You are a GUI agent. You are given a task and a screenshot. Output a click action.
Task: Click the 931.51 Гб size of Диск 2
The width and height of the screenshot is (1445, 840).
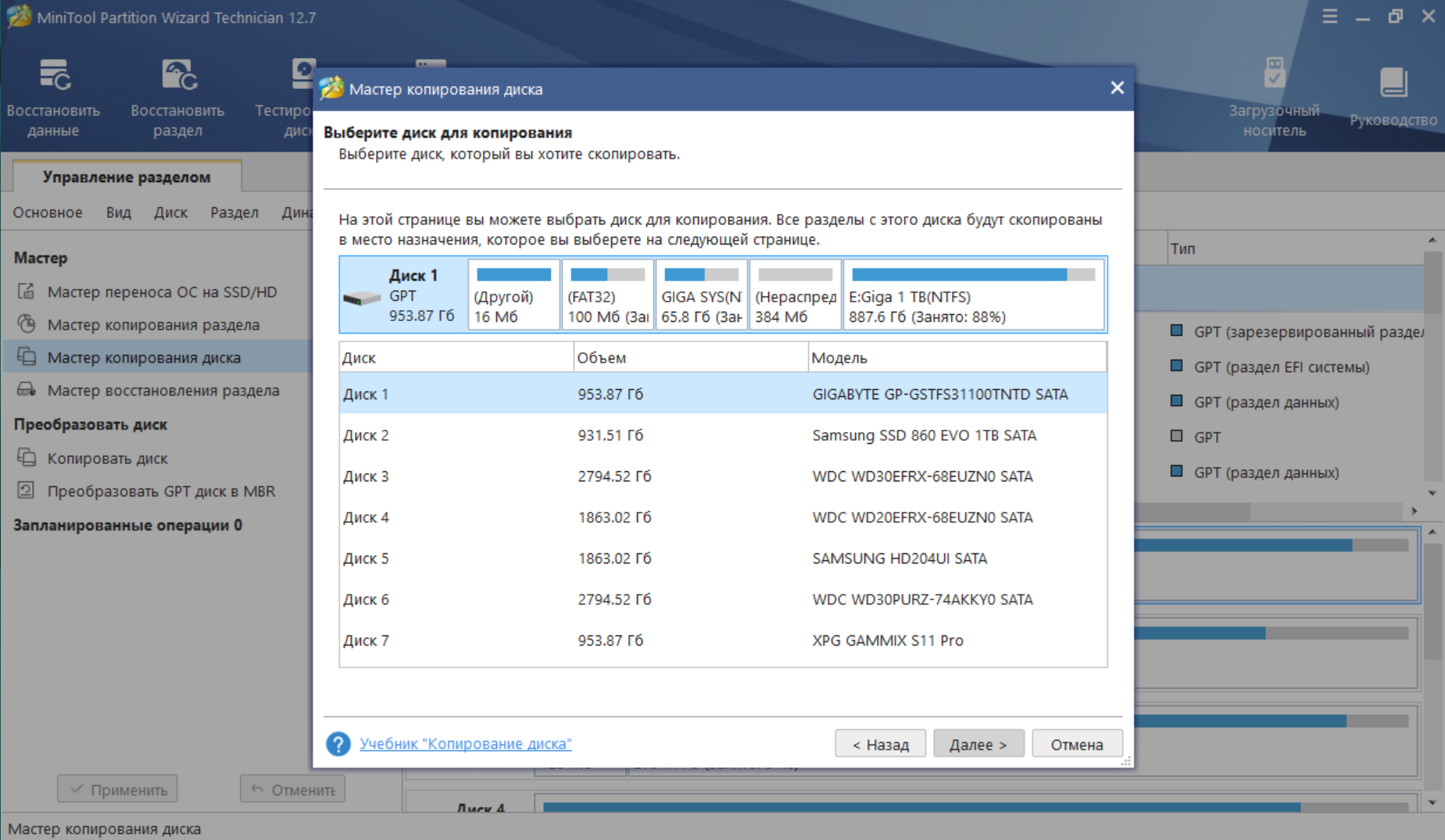pyautogui.click(x=610, y=435)
